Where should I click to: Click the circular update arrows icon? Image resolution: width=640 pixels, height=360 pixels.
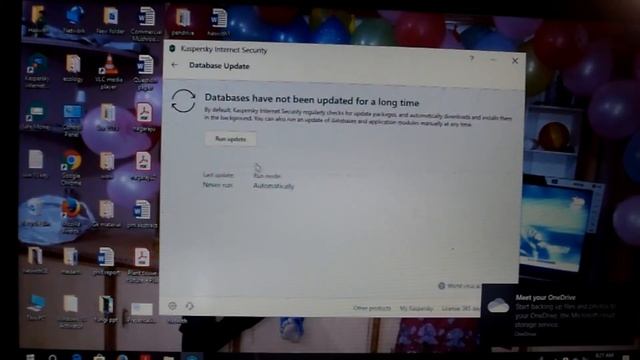point(183,100)
